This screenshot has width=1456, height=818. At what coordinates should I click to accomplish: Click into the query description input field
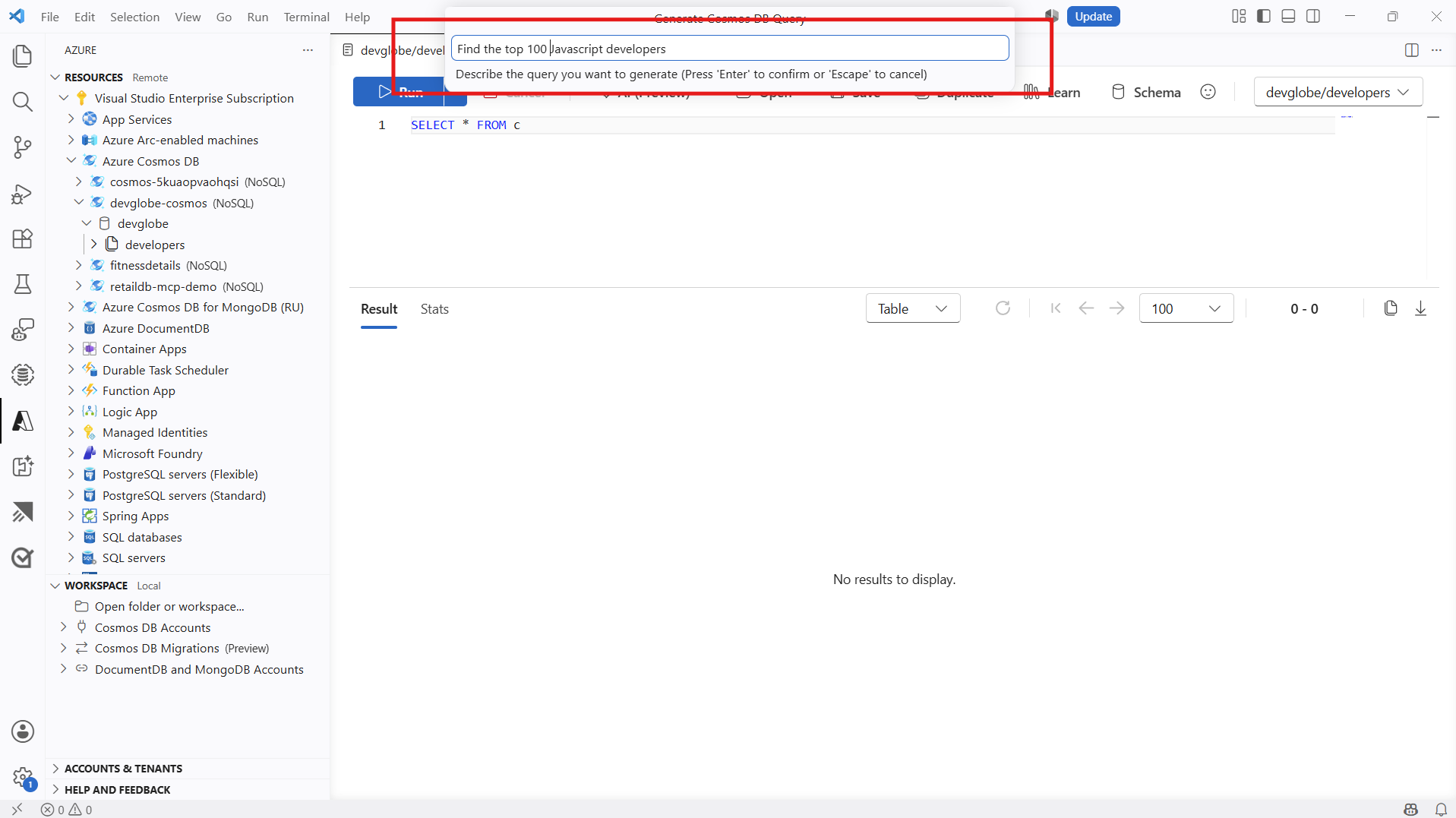click(730, 49)
